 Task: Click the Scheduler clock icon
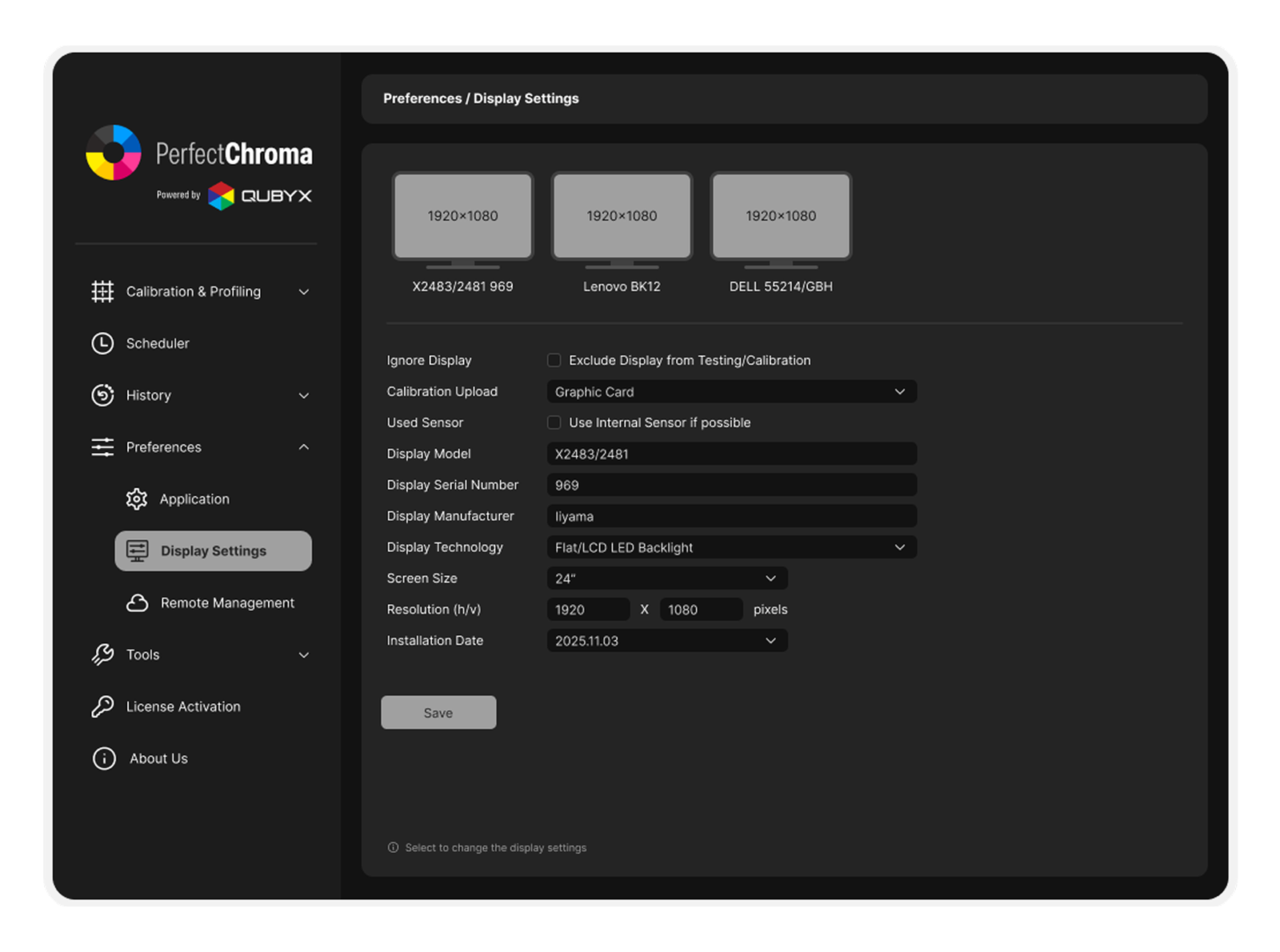[103, 343]
